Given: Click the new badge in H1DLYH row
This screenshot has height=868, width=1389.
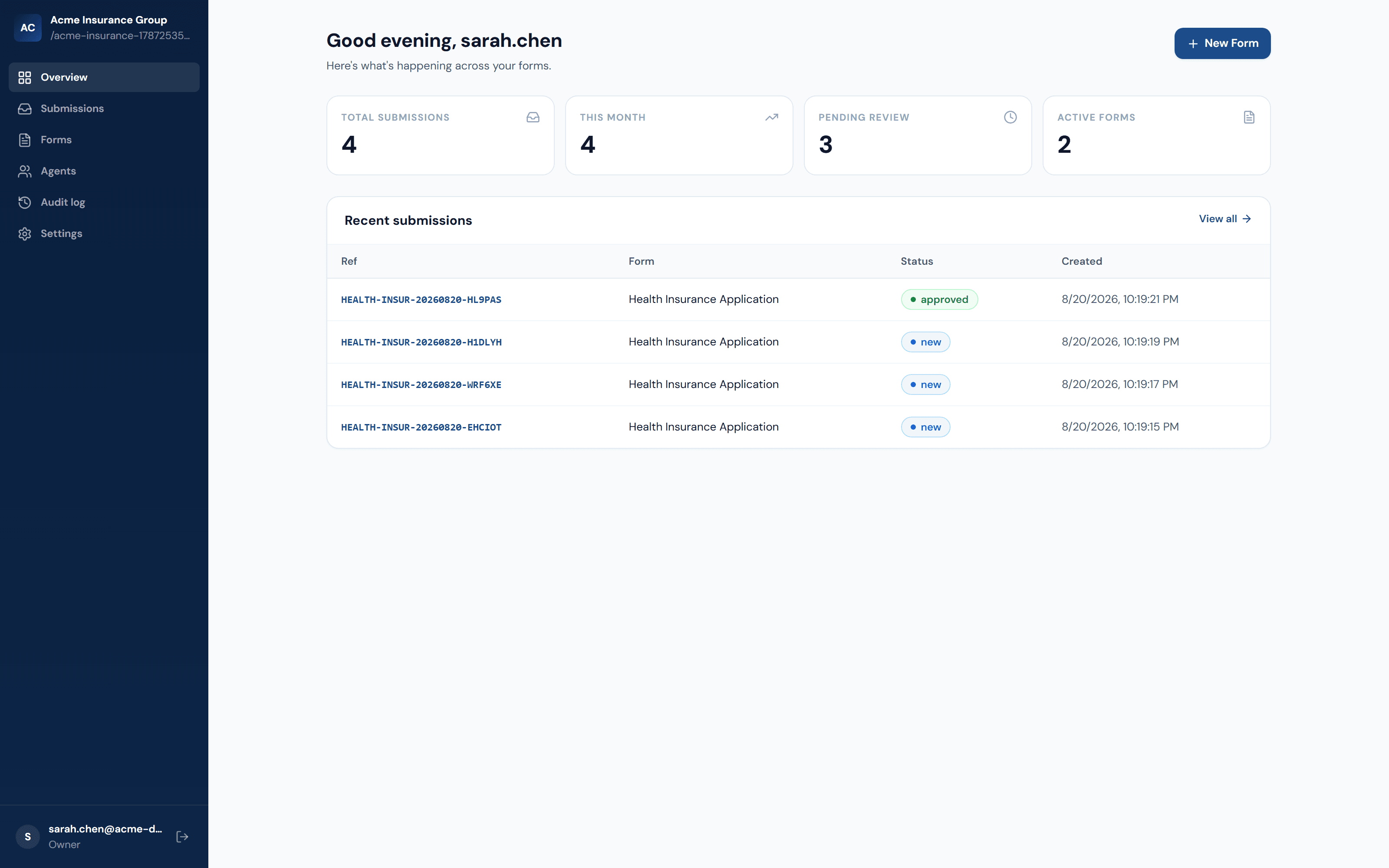Looking at the screenshot, I should [925, 342].
